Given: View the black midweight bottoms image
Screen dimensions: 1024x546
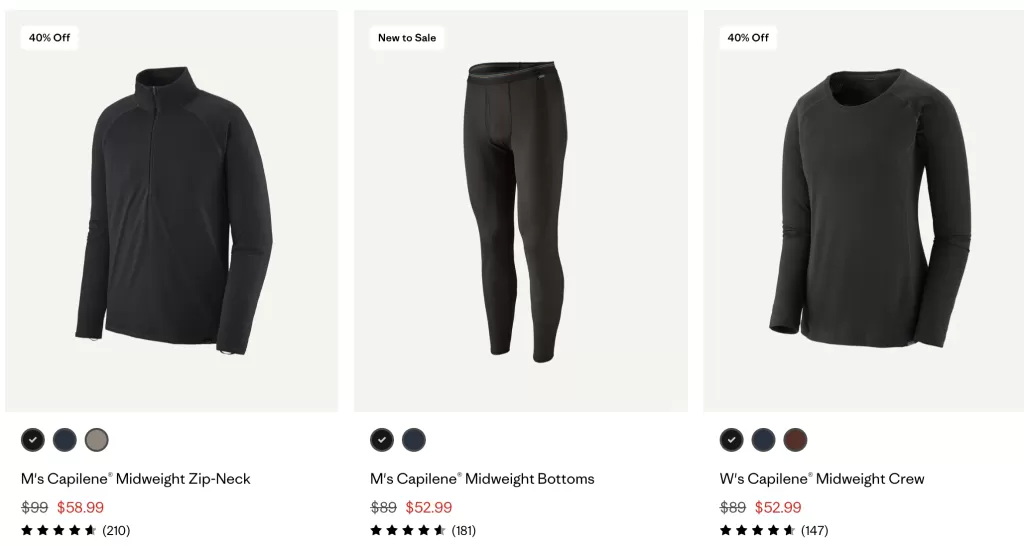Looking at the screenshot, I should (520, 211).
